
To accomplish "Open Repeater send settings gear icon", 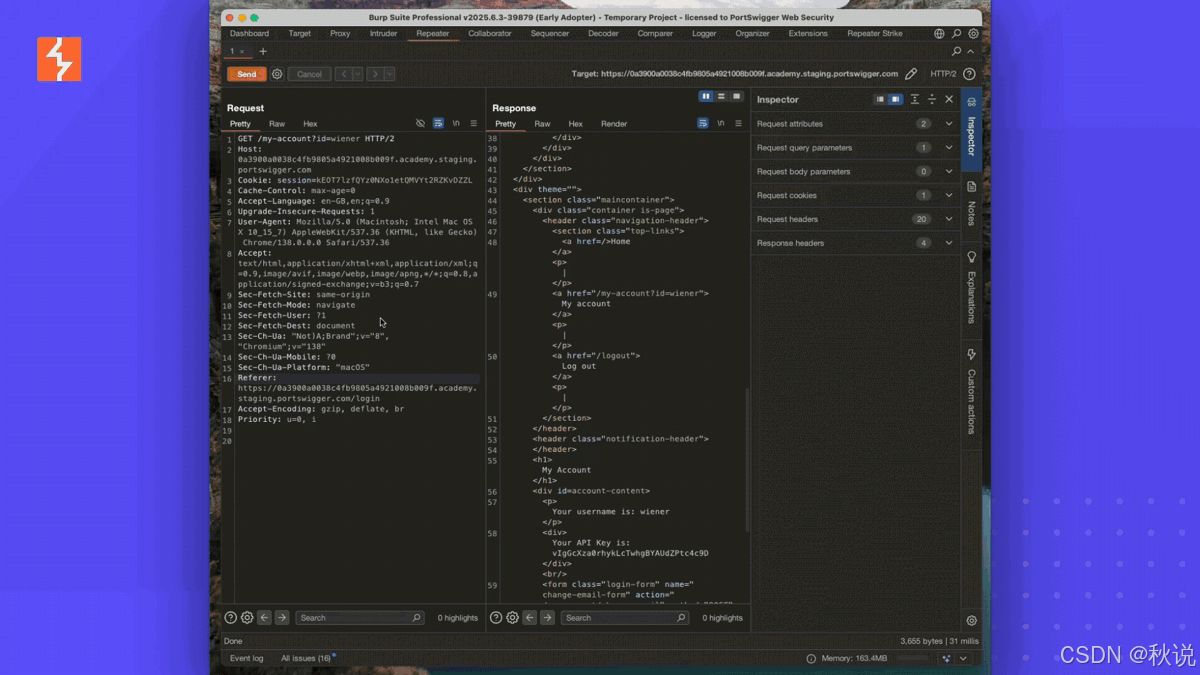I will click(x=278, y=74).
